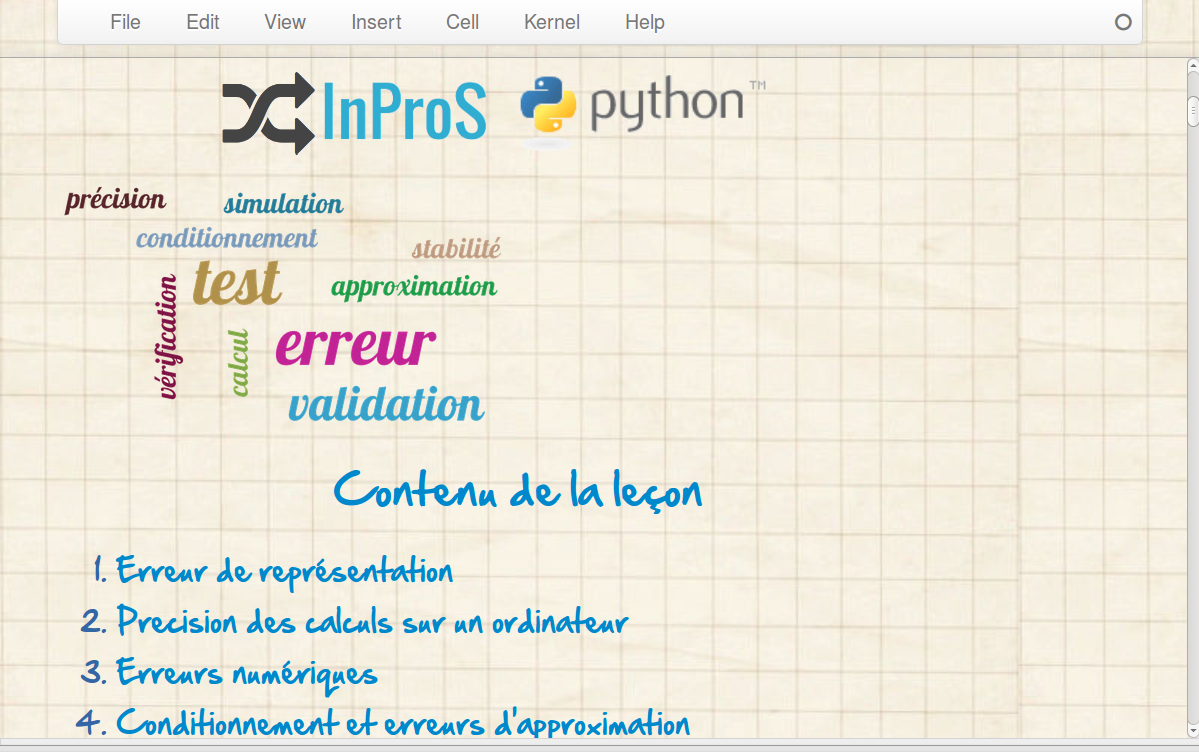Open the Erreur de représentation link

coord(284,571)
